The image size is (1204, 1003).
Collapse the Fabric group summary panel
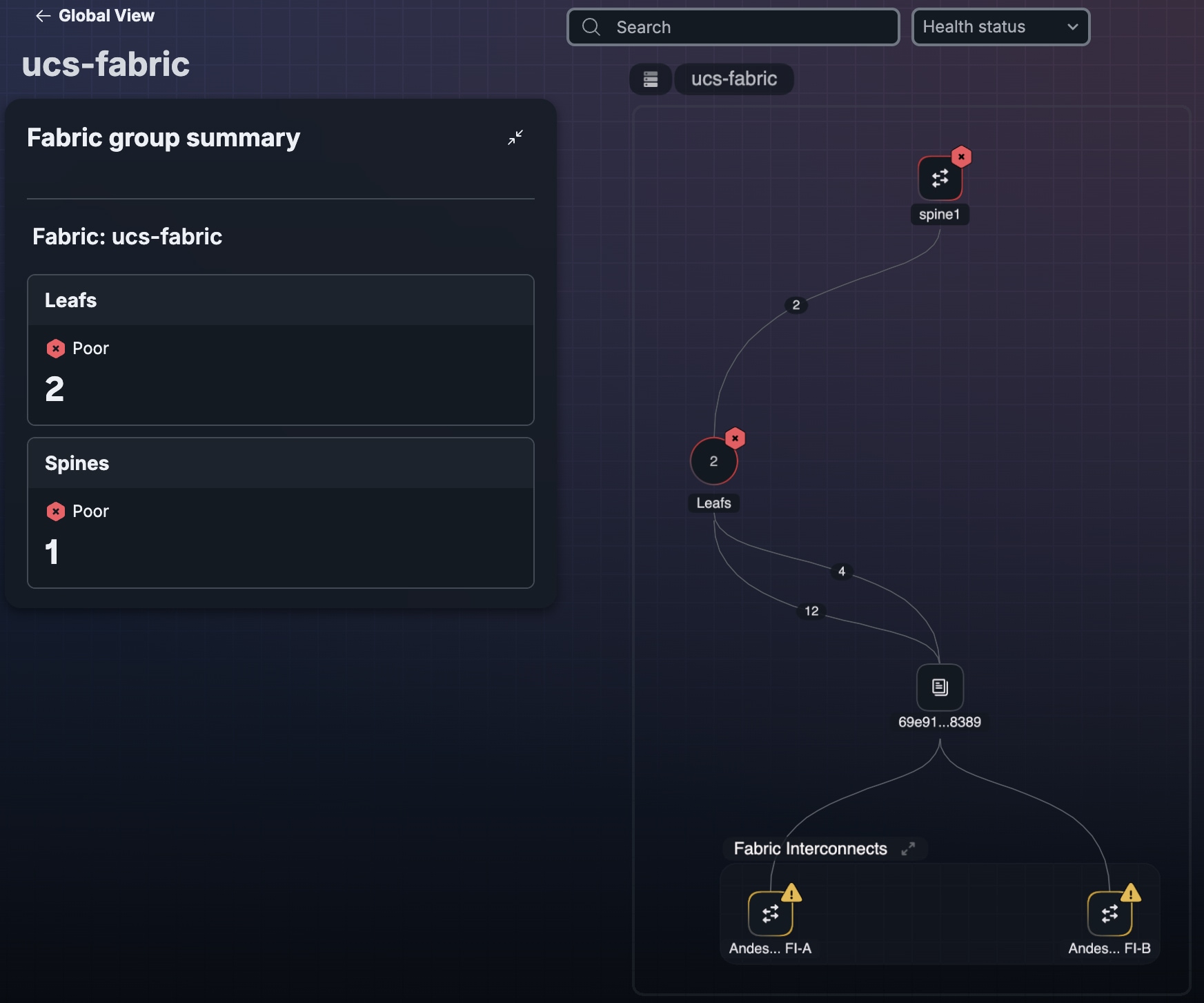[x=515, y=137]
